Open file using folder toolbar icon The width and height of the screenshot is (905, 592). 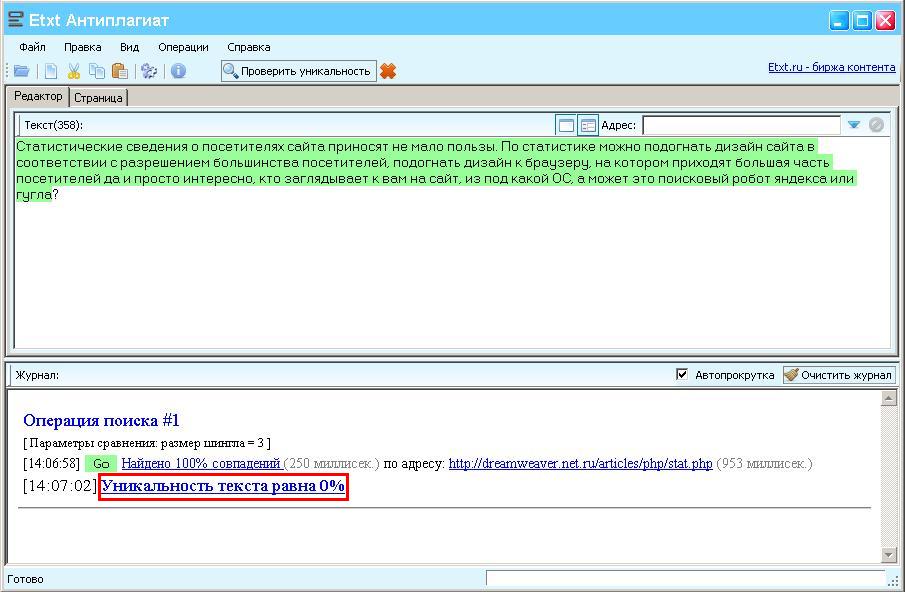21,71
